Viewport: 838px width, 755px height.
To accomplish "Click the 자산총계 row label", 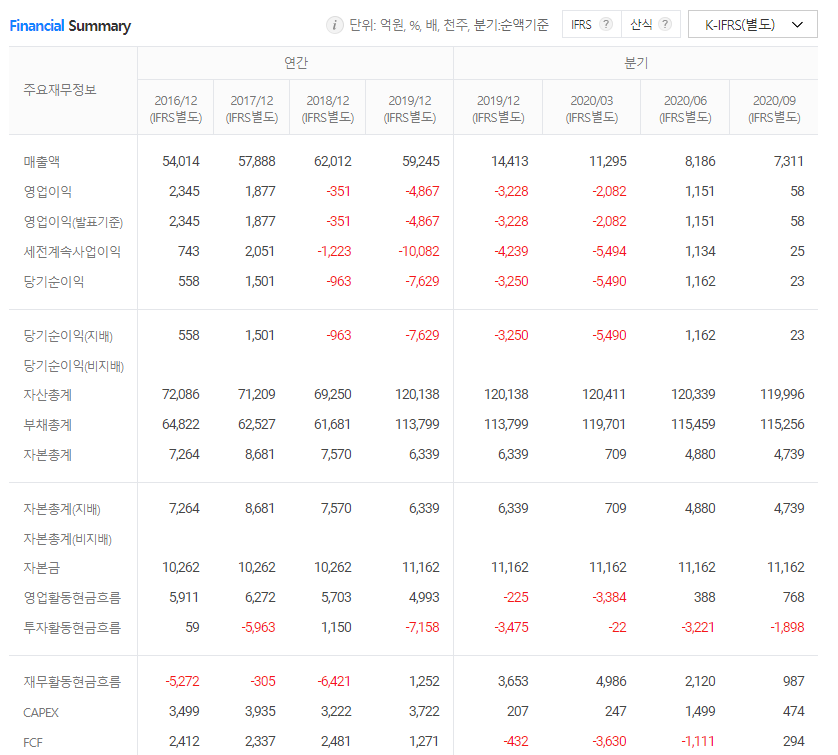I will pyautogui.click(x=48, y=394).
